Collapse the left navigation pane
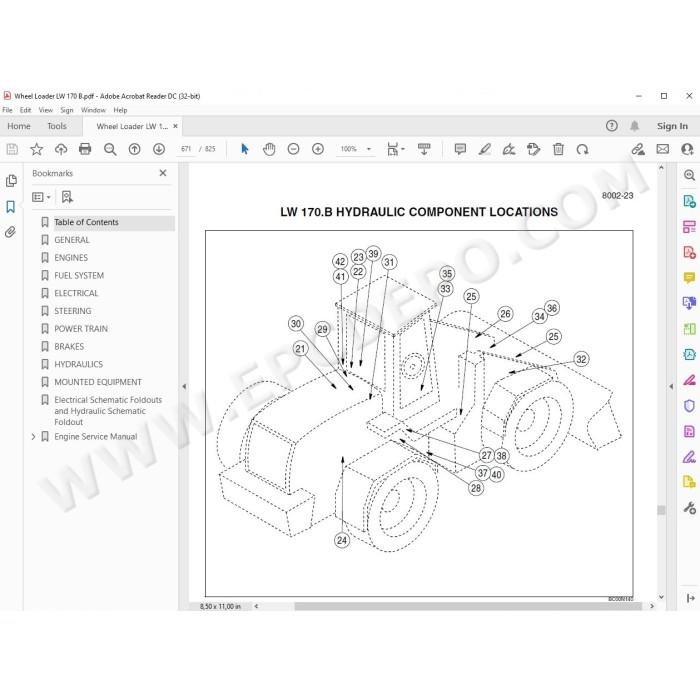This screenshot has width=700, height=700. (184, 387)
